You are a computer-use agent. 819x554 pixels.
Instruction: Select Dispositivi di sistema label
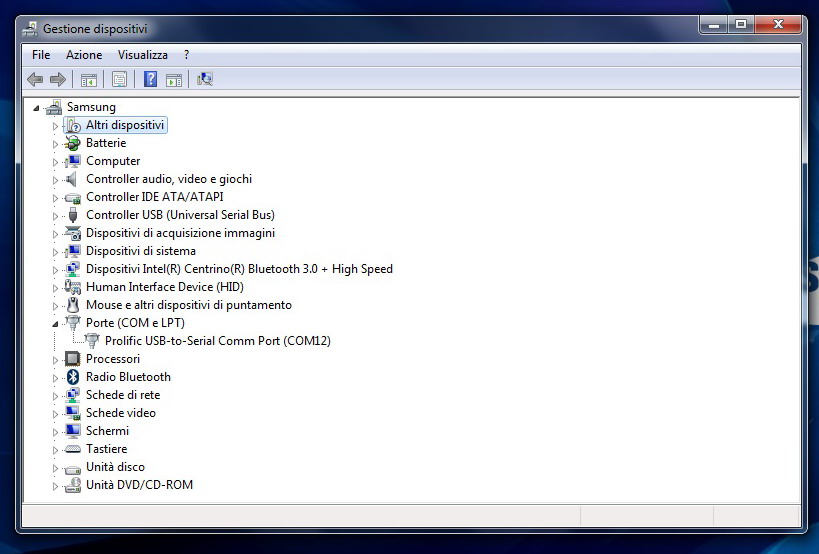[141, 251]
